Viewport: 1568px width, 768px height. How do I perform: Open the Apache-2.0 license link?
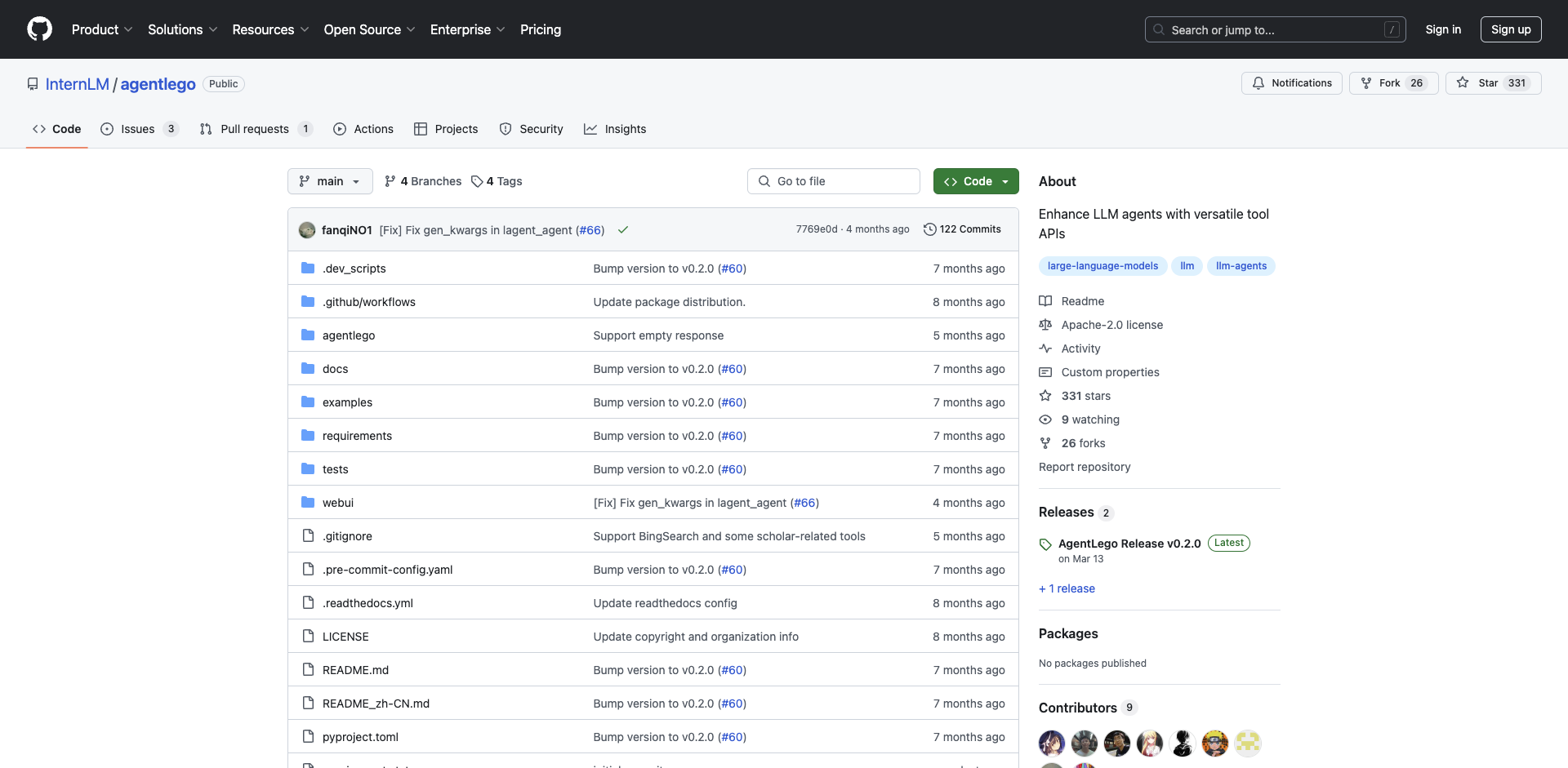1101,325
